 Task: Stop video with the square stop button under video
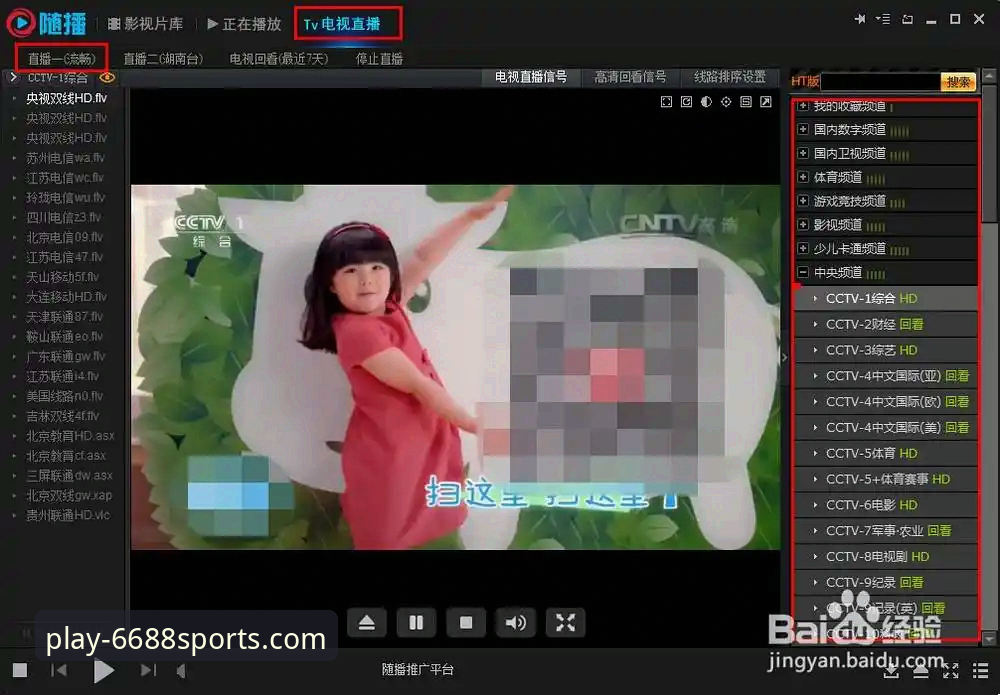[466, 622]
